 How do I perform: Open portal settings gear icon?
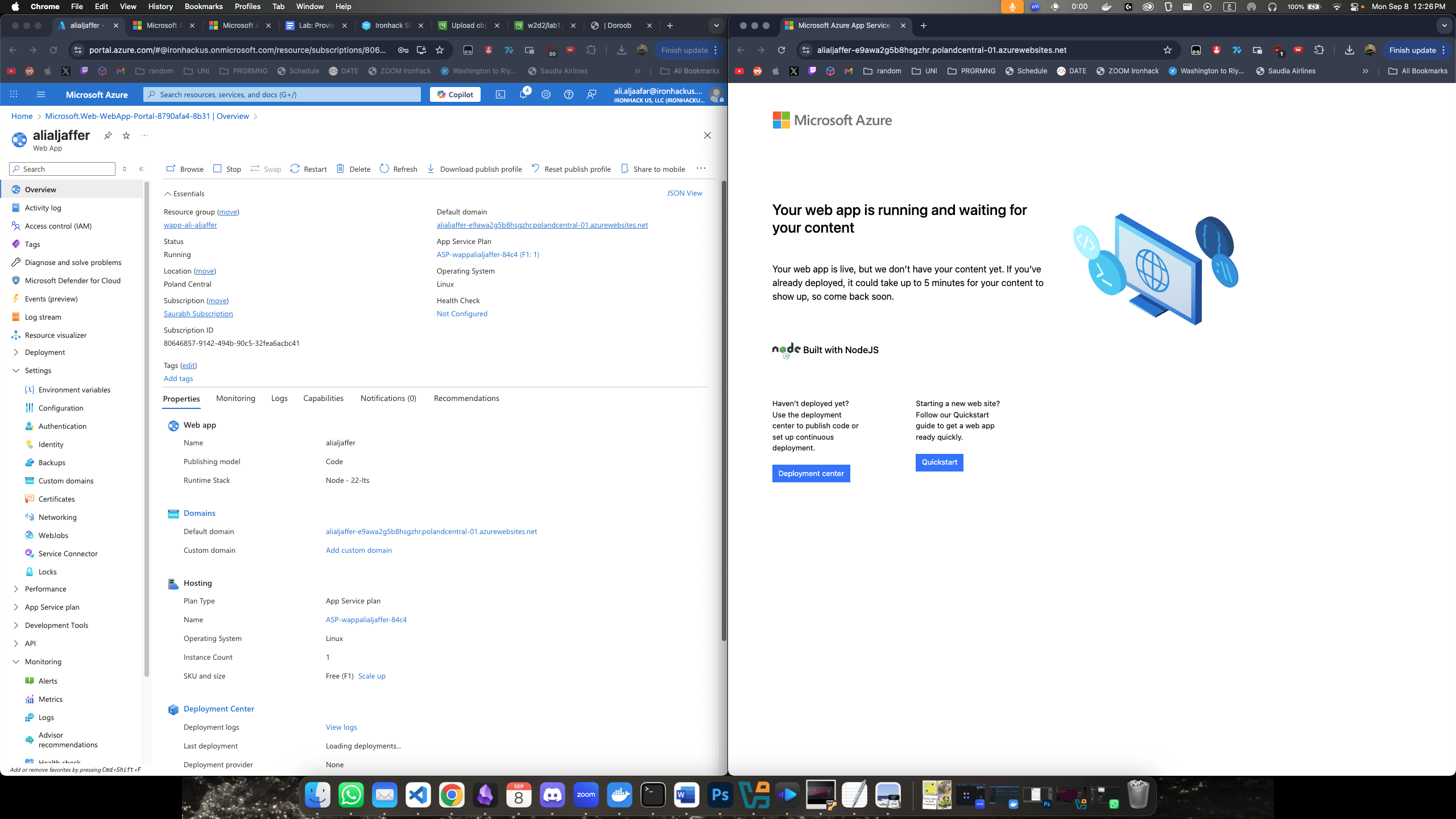pos(546,94)
